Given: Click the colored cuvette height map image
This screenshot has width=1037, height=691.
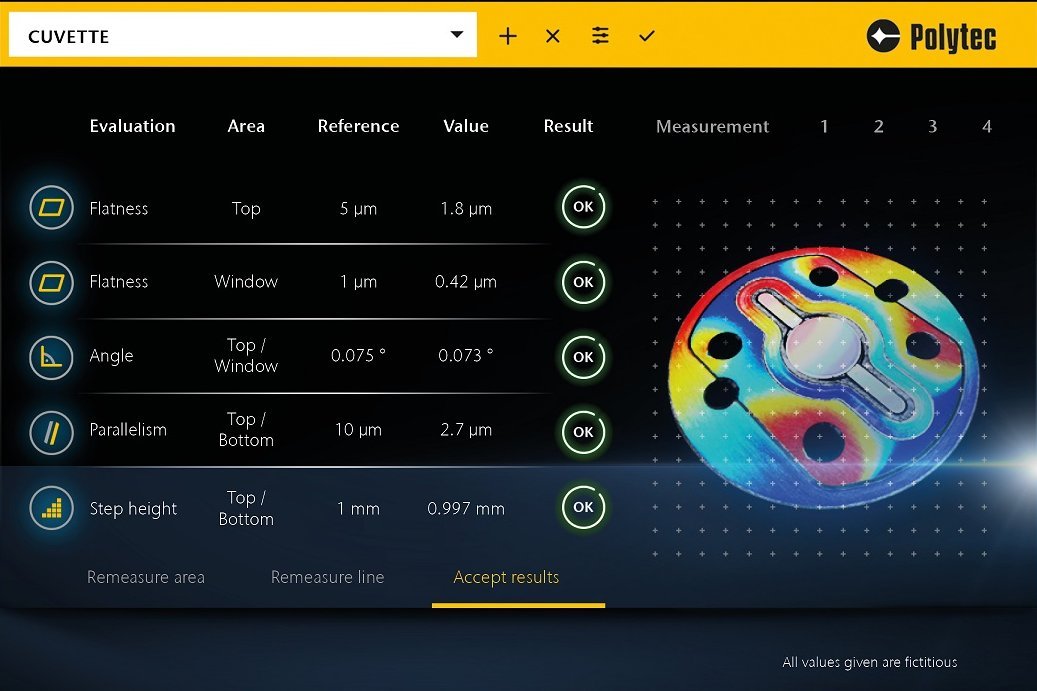Looking at the screenshot, I should coord(820,375).
